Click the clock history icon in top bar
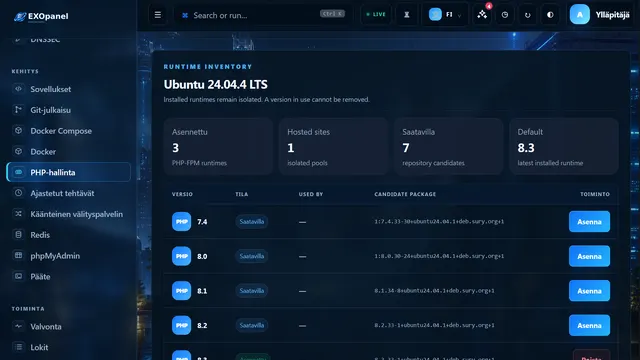 click(x=505, y=15)
